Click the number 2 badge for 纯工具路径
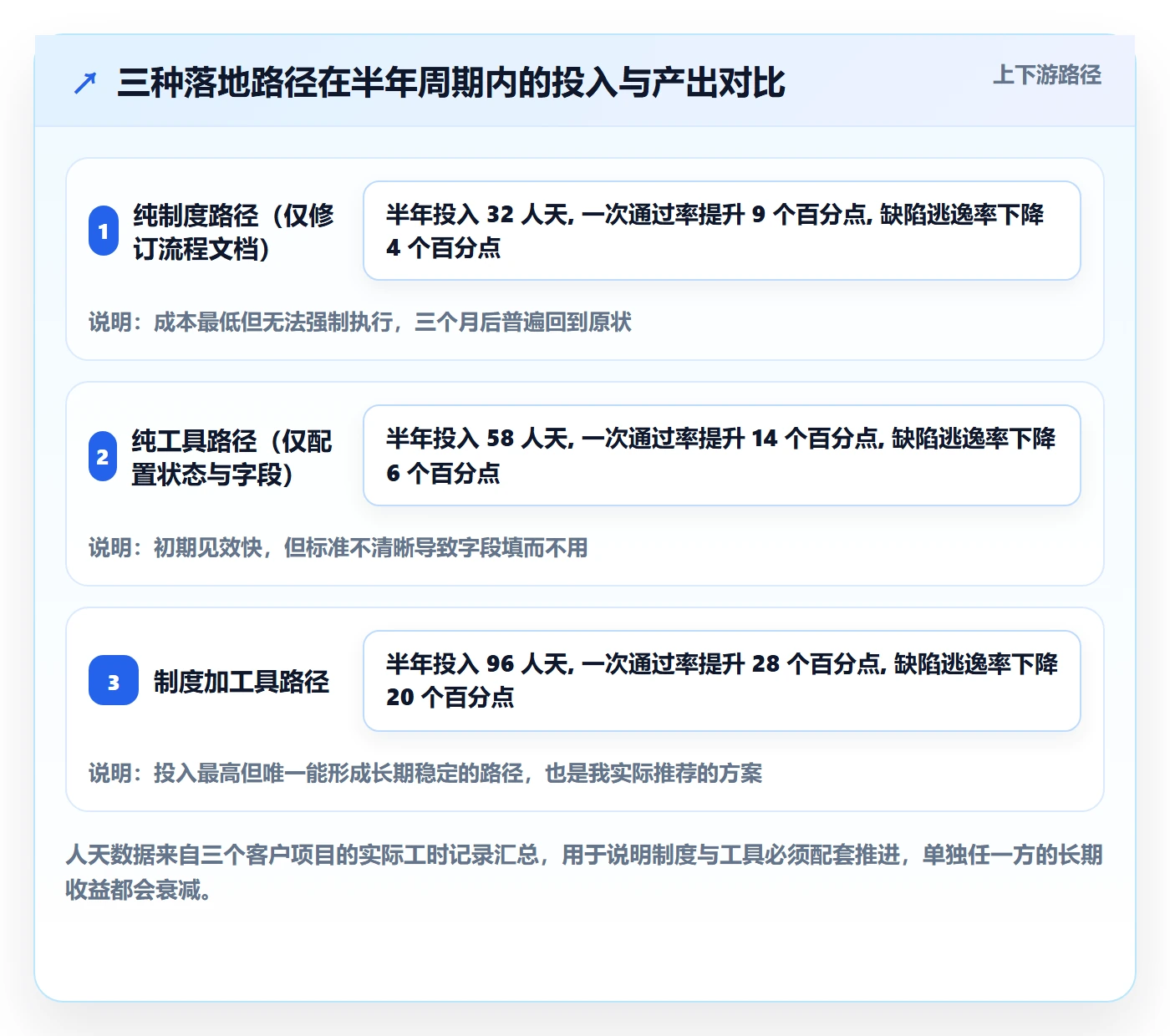This screenshot has height=1036, width=1170. click(103, 456)
